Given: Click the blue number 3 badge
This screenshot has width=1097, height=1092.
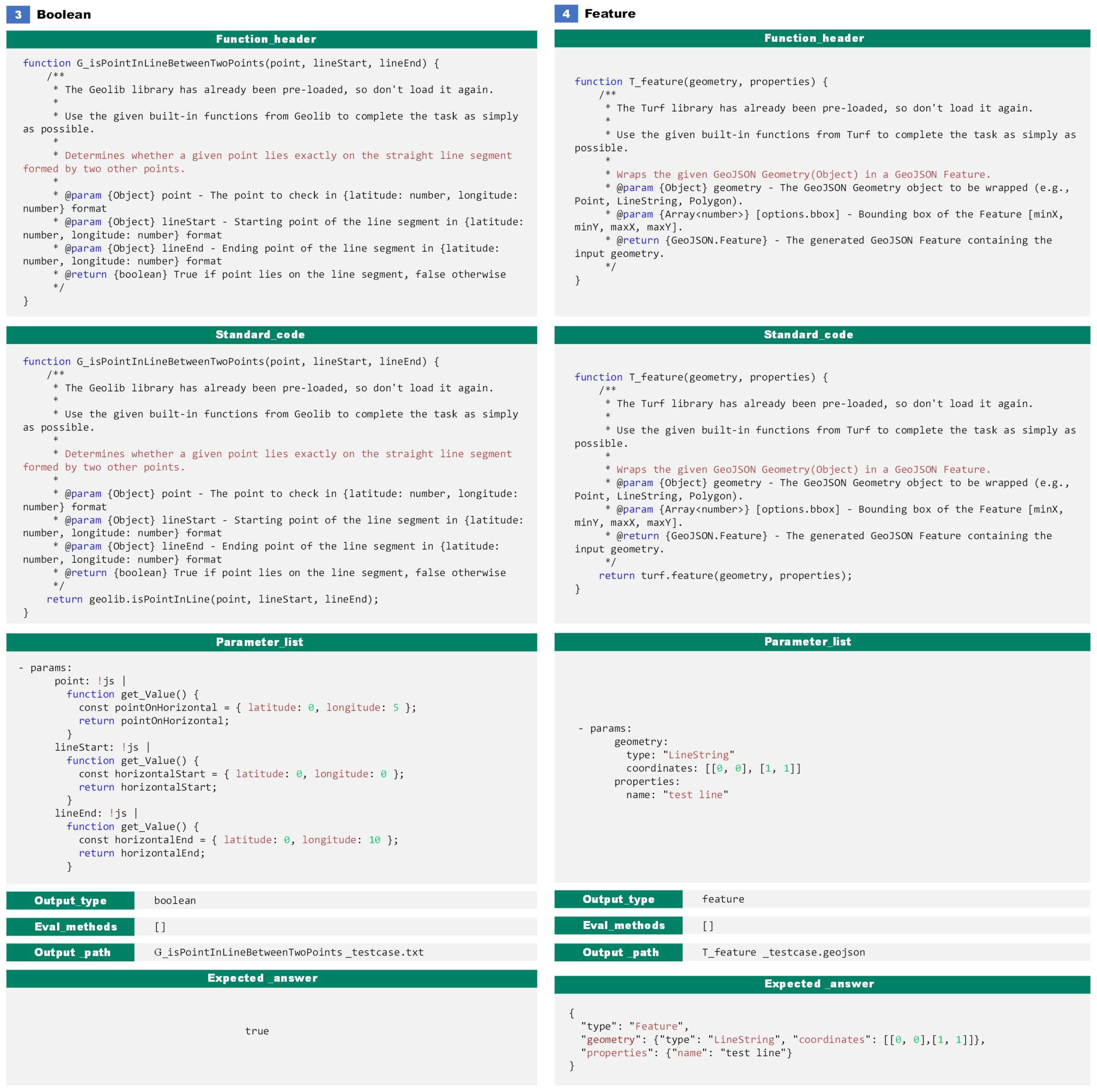Looking at the screenshot, I should (18, 14).
